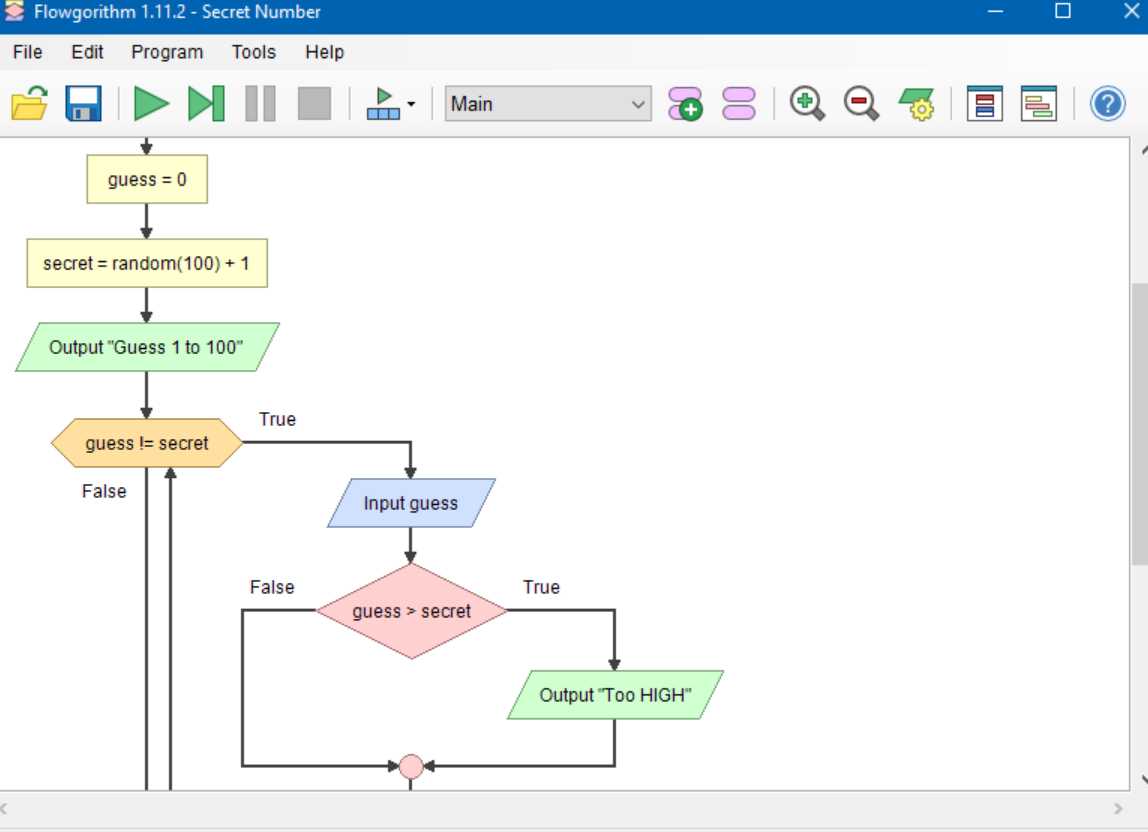Viewport: 1148px width, 832px height.
Task: Click the 'True' label right of the diamond
Action: coord(541,587)
